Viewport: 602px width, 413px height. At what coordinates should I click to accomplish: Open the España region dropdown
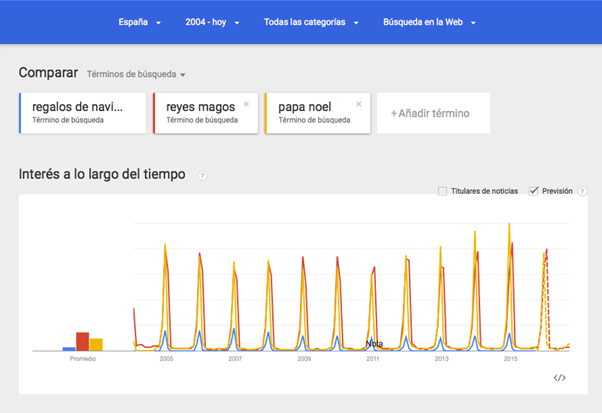point(139,22)
